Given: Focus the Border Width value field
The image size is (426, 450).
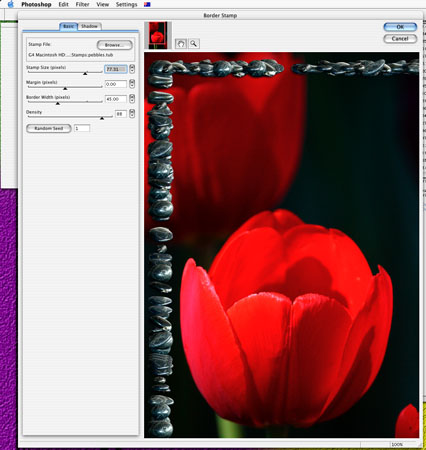Looking at the screenshot, I should click(x=116, y=99).
